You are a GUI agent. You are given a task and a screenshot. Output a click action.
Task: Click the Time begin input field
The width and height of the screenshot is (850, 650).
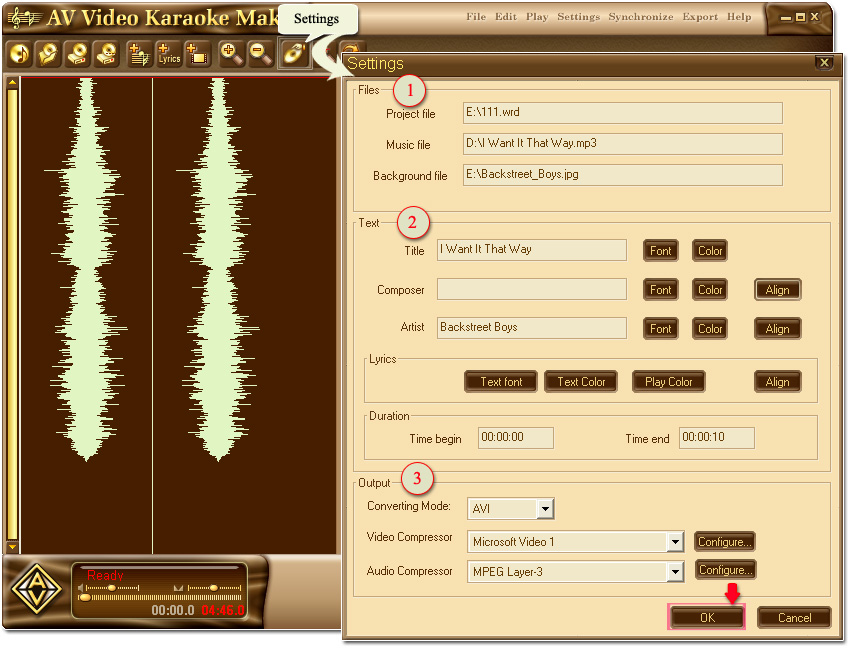[515, 437]
